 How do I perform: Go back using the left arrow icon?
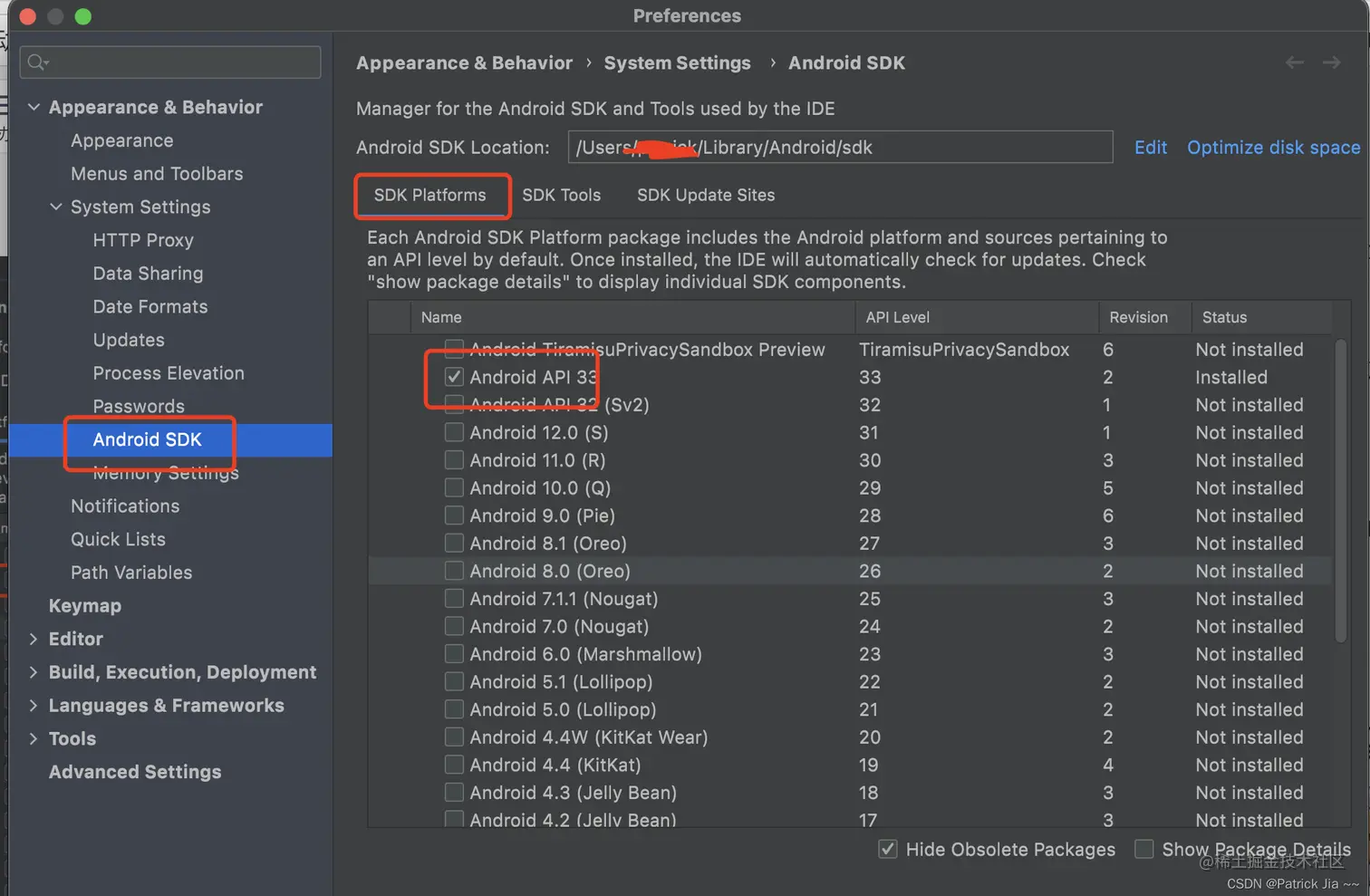(1294, 63)
